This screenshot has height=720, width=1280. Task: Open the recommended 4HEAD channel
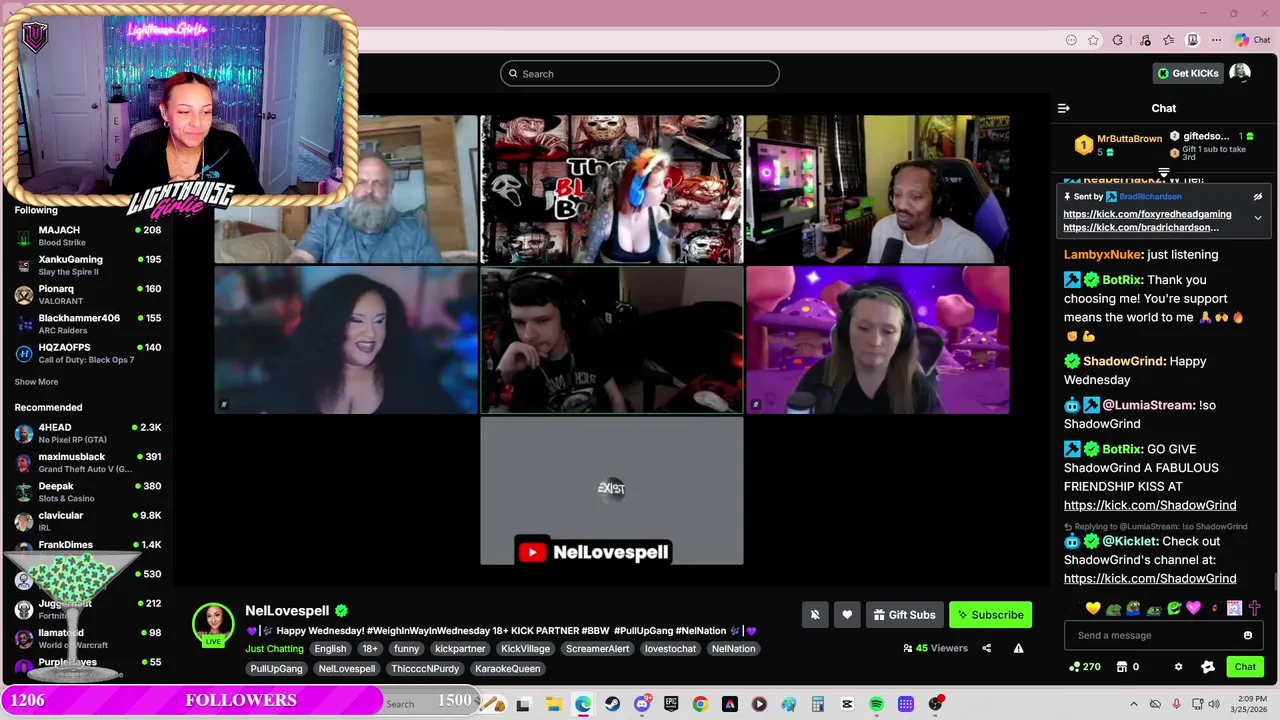88,433
